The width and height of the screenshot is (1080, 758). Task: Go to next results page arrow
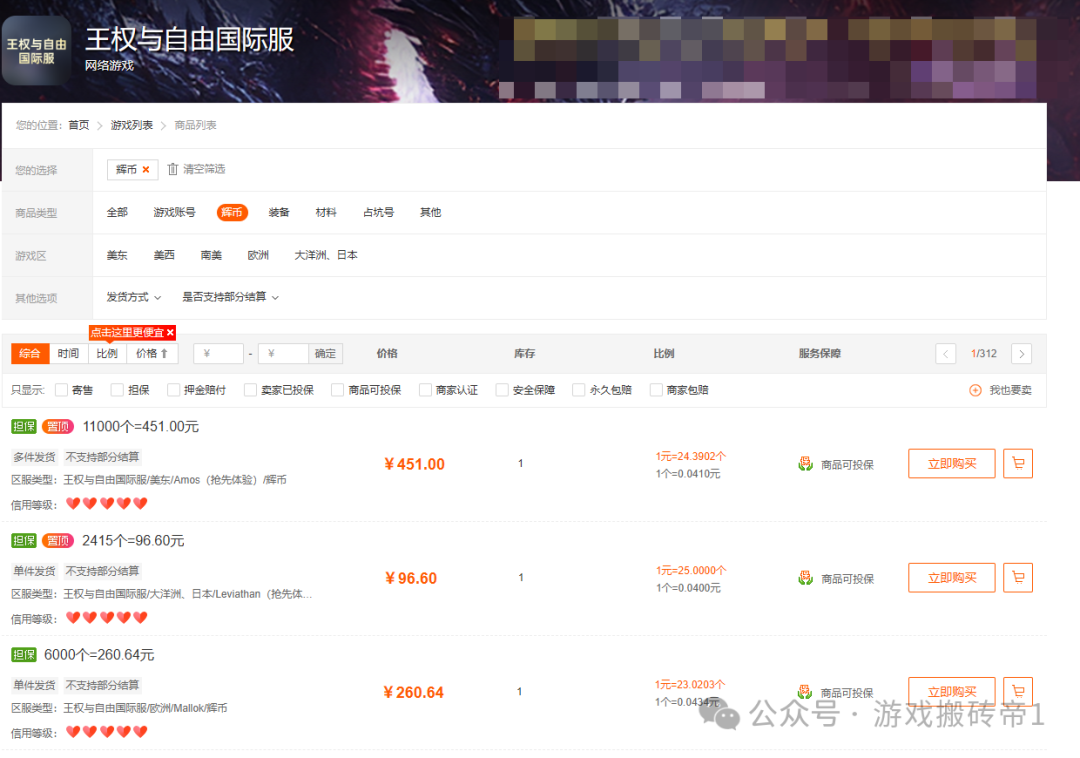click(1021, 354)
